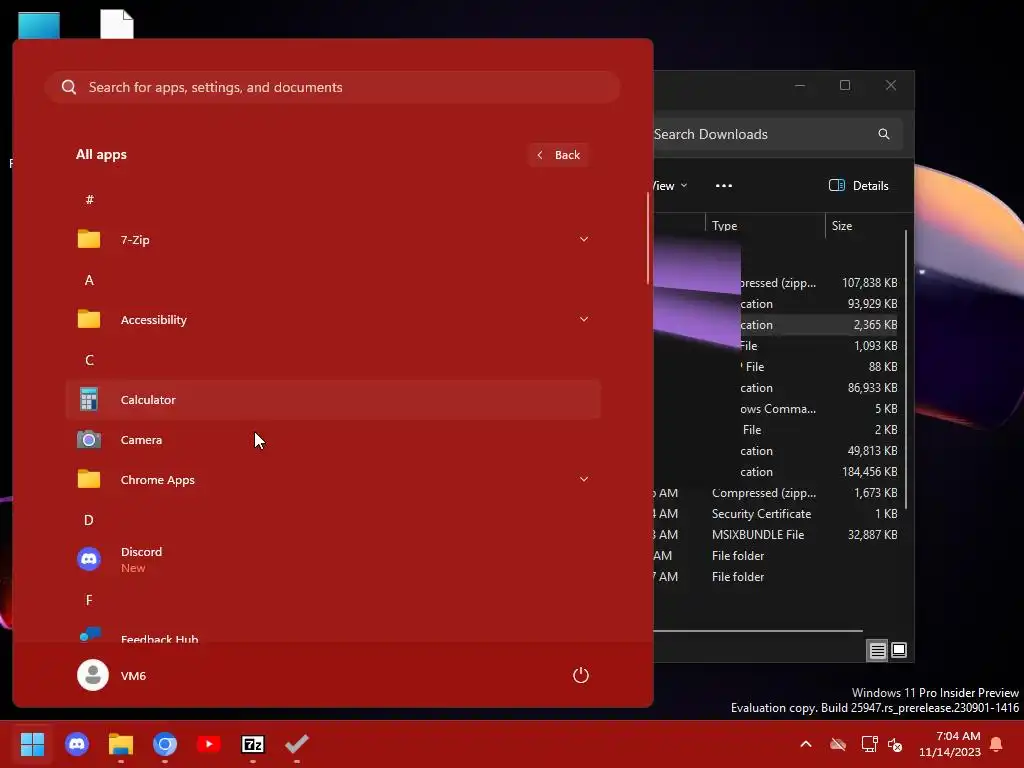
Task: Go Back from All apps
Action: pos(558,155)
